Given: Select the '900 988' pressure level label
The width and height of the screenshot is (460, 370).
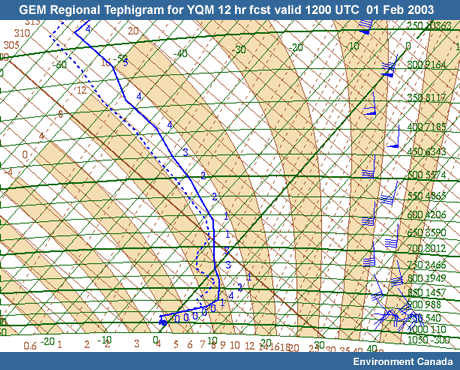Looking at the screenshot, I should (424, 304).
